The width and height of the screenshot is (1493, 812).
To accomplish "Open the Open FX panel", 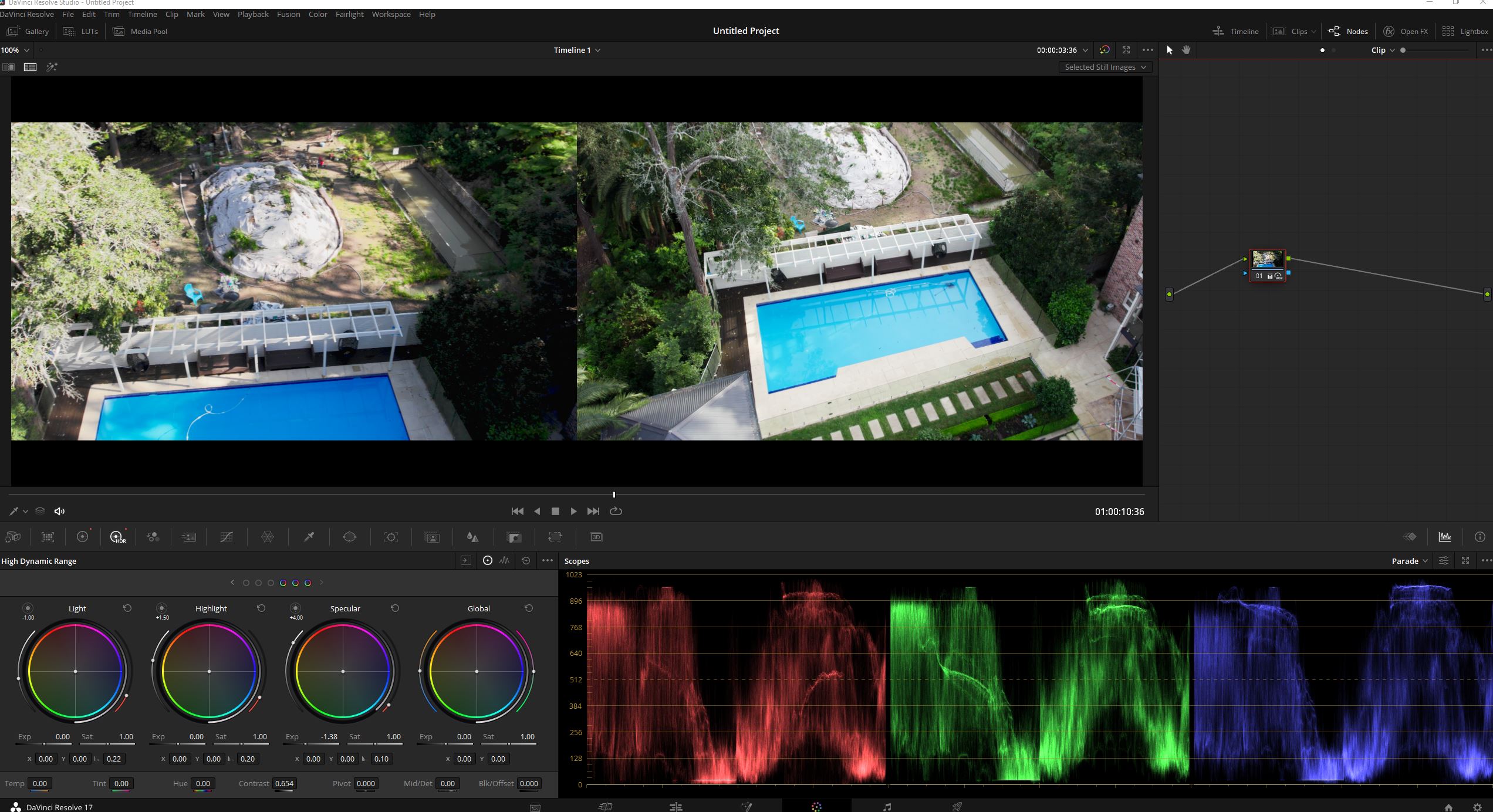I will tap(1405, 31).
